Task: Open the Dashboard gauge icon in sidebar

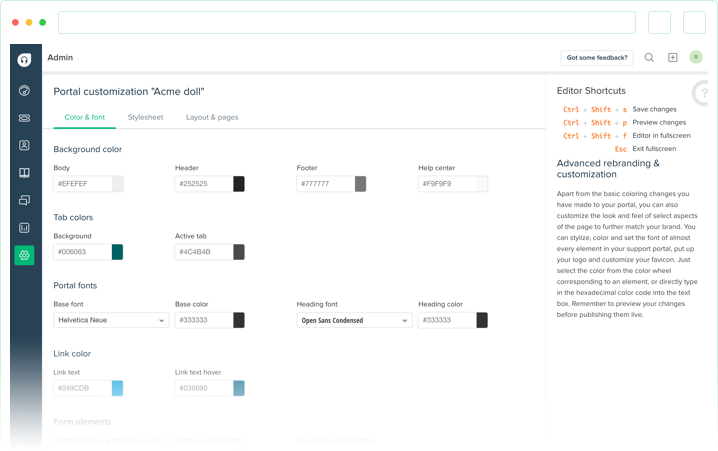Action: (x=25, y=91)
